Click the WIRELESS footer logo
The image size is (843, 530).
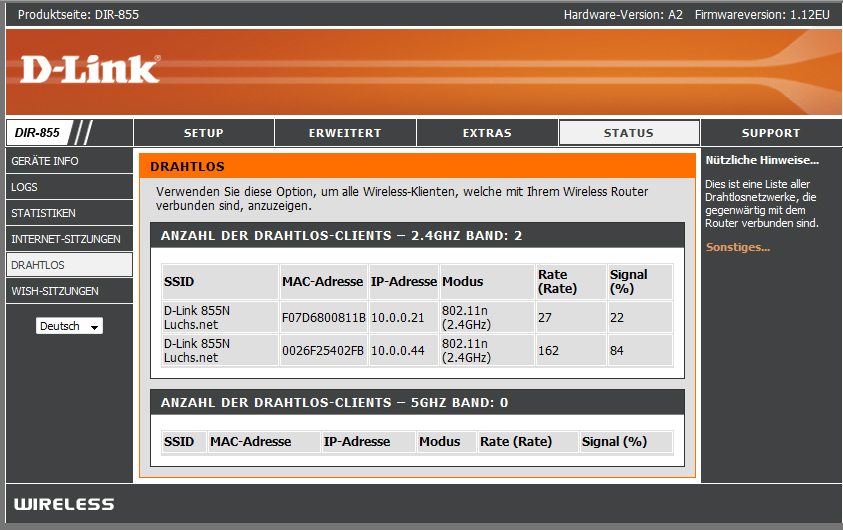(64, 504)
